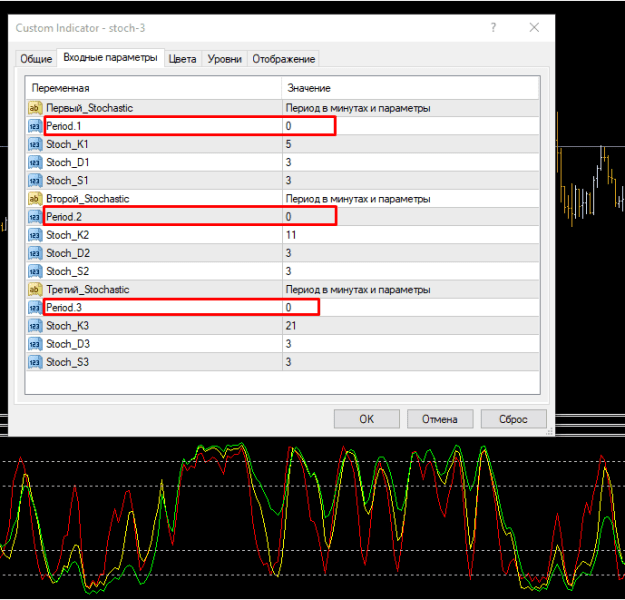Click the Переменная column header
The image size is (625, 600).
[x=154, y=88]
